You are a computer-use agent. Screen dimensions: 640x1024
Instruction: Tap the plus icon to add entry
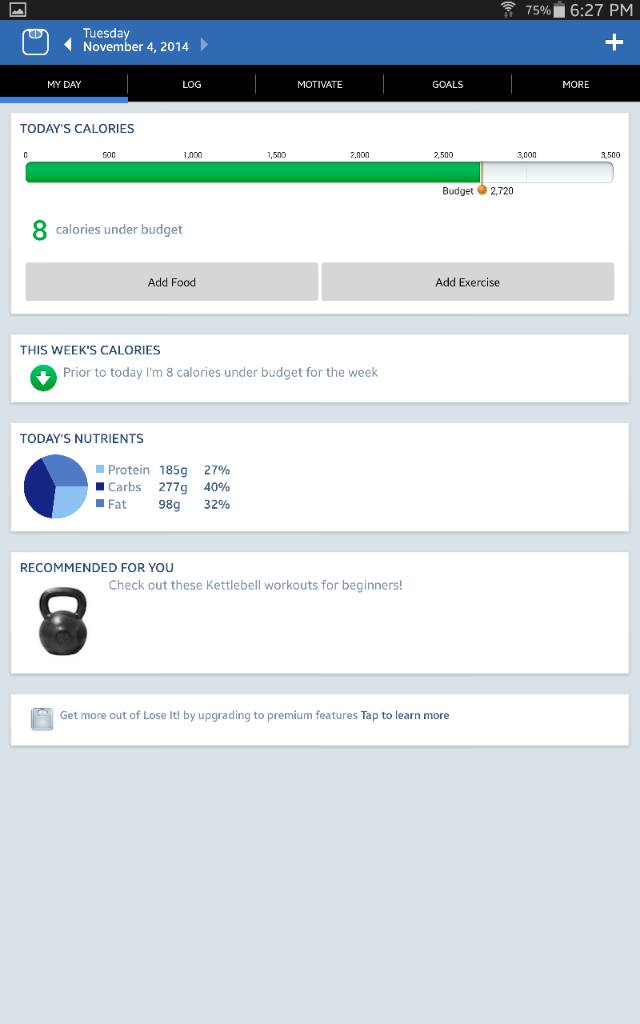pyautogui.click(x=614, y=42)
